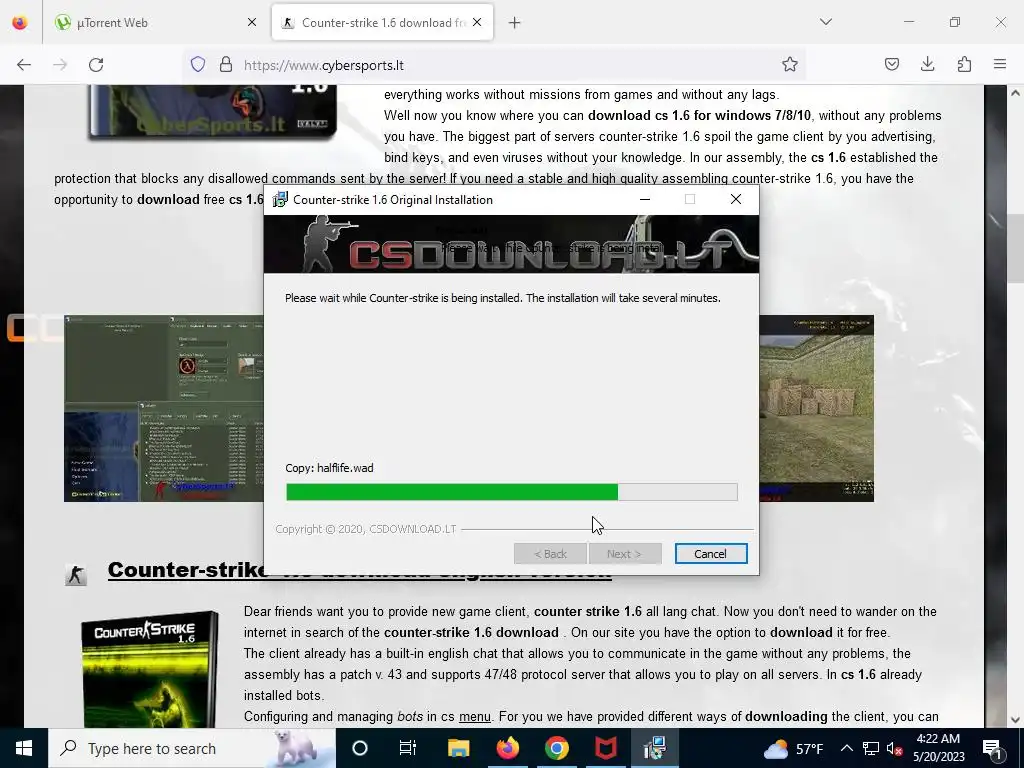Open the Windows Start menu
The width and height of the screenshot is (1024, 768).
point(24,748)
